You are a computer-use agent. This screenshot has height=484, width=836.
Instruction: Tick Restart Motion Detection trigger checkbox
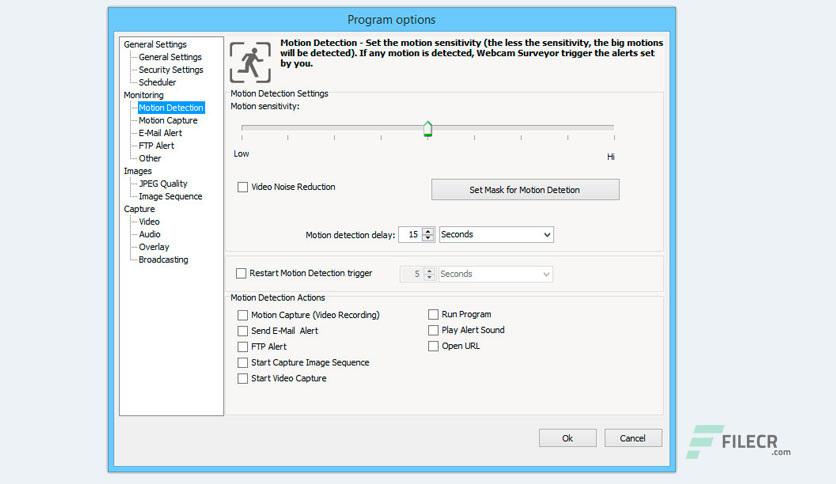[x=241, y=273]
